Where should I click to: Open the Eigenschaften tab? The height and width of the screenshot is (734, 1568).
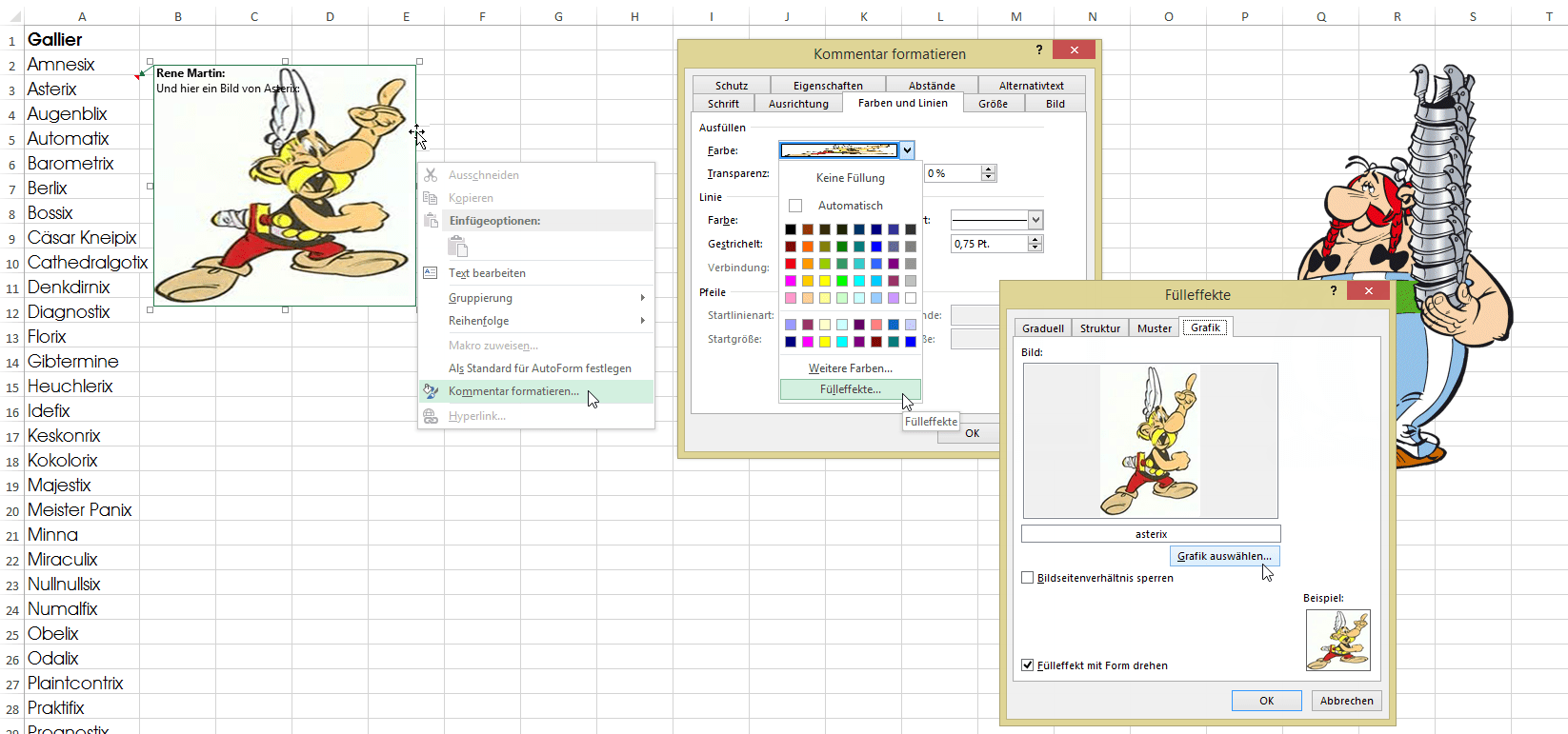pos(828,86)
